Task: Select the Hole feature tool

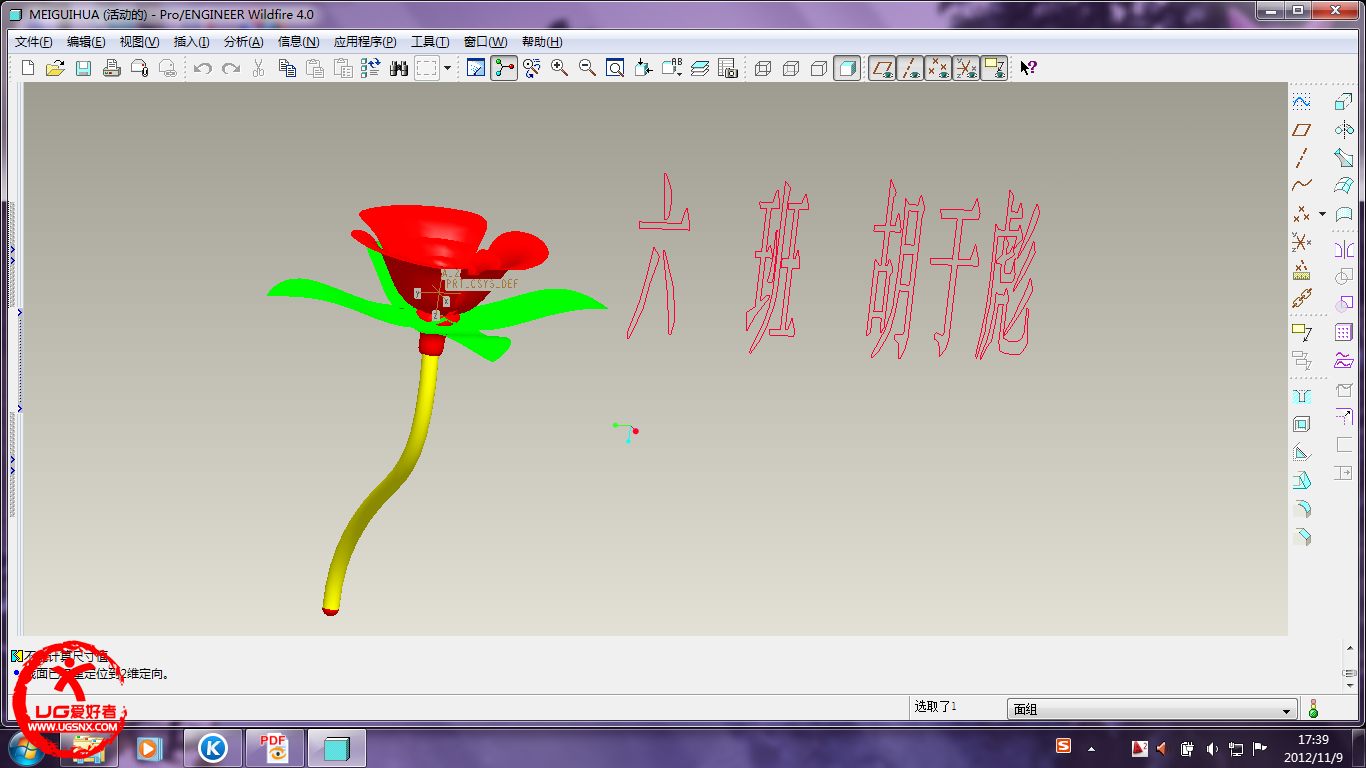Action: 1301,397
